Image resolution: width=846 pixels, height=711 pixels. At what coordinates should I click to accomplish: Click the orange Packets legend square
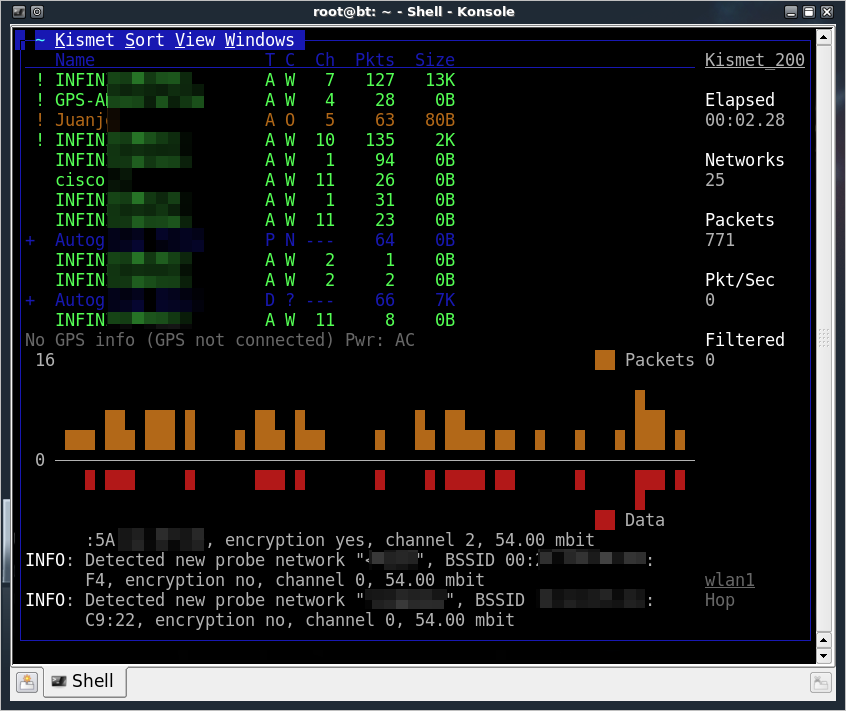click(605, 360)
